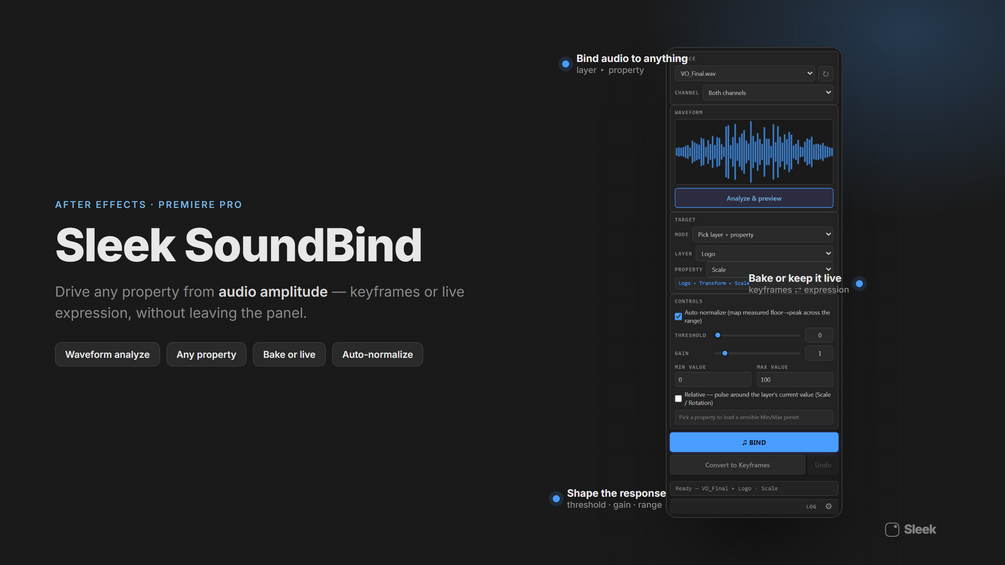The width and height of the screenshot is (1005, 565).
Task: Open the Both channels dropdown
Action: (x=768, y=93)
